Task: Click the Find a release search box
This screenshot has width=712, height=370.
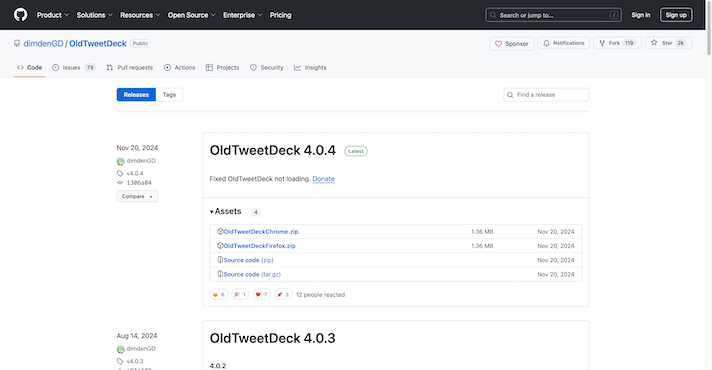Action: pos(546,94)
